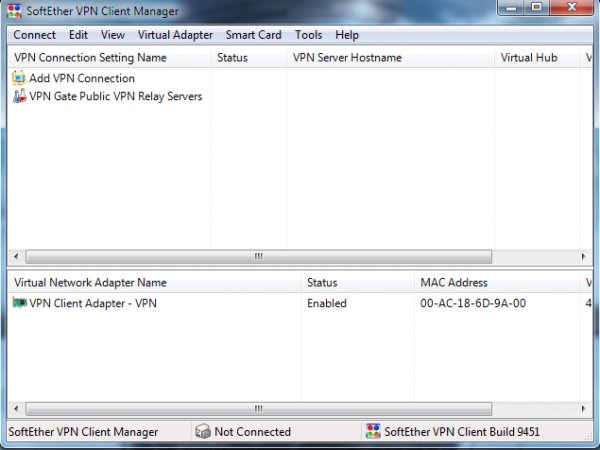Open the Help menu
Image resolution: width=600 pixels, height=450 pixels.
pyautogui.click(x=347, y=35)
